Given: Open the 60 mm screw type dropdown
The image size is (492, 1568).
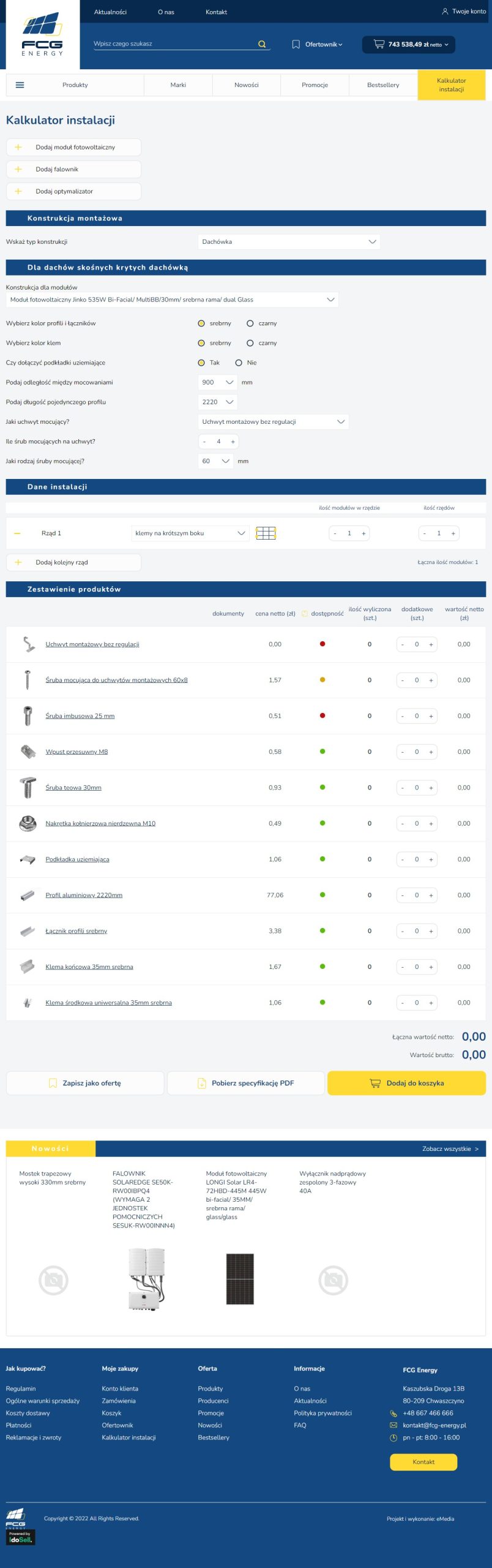Looking at the screenshot, I should (215, 461).
